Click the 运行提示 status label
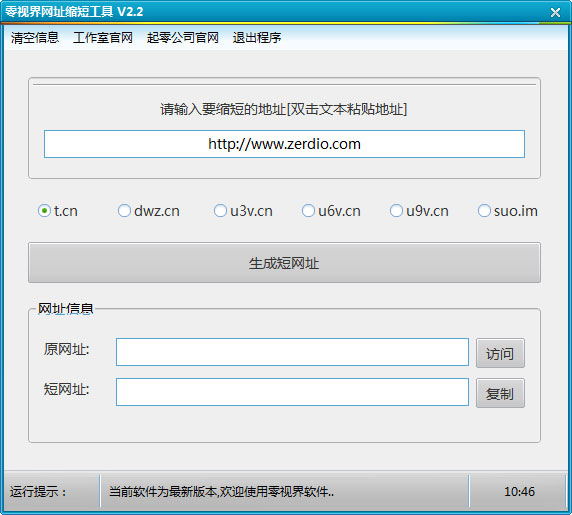Image resolution: width=572 pixels, height=515 pixels. tap(38, 492)
